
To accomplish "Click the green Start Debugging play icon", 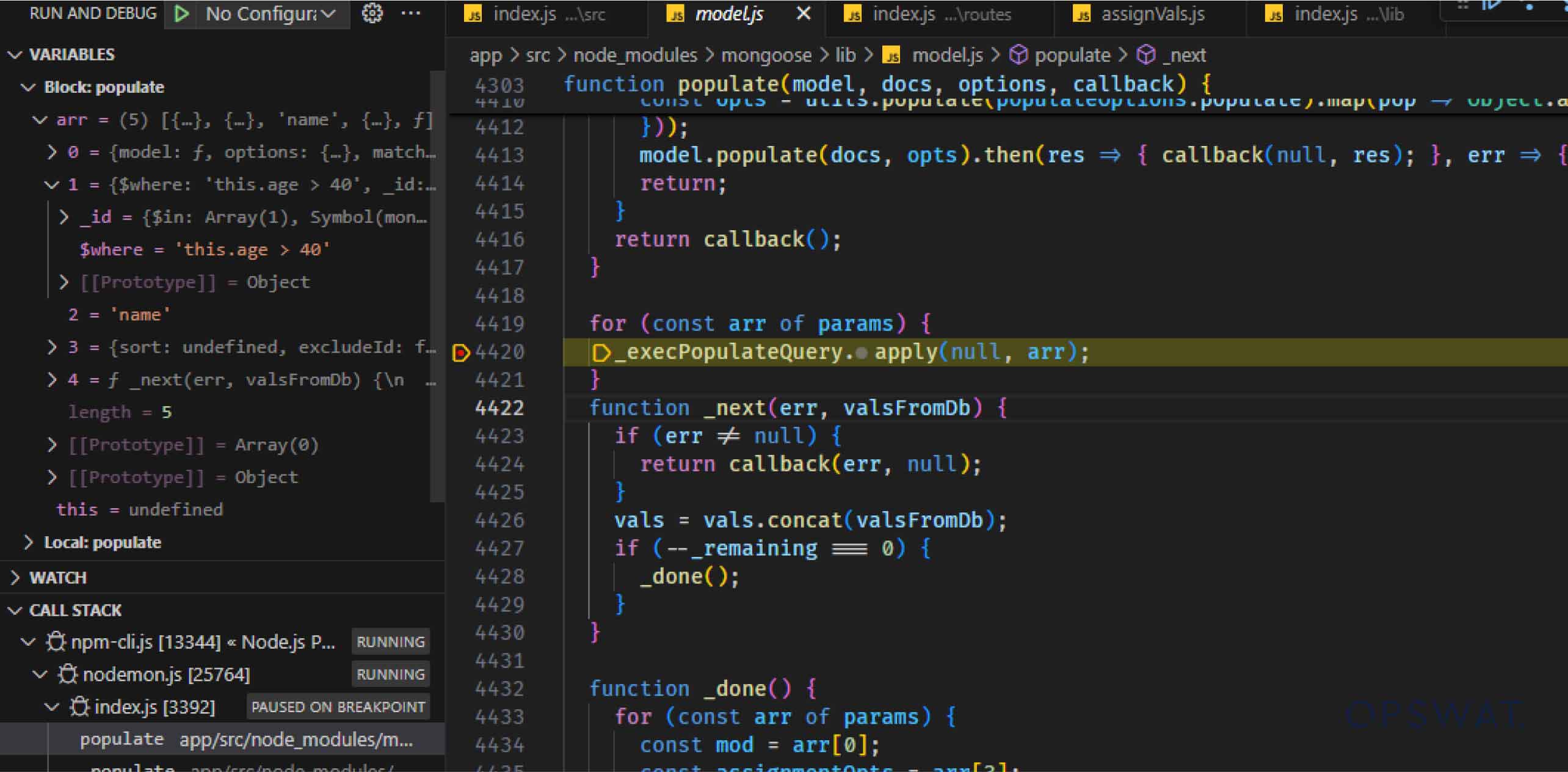I will tap(180, 13).
